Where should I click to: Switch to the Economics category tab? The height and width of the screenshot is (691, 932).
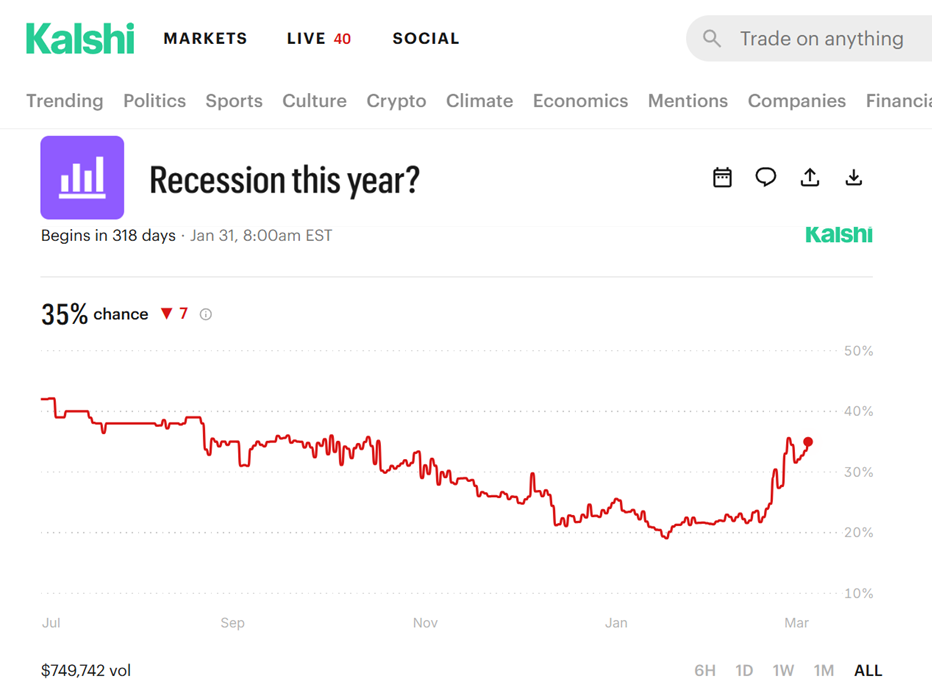pyautogui.click(x=580, y=101)
